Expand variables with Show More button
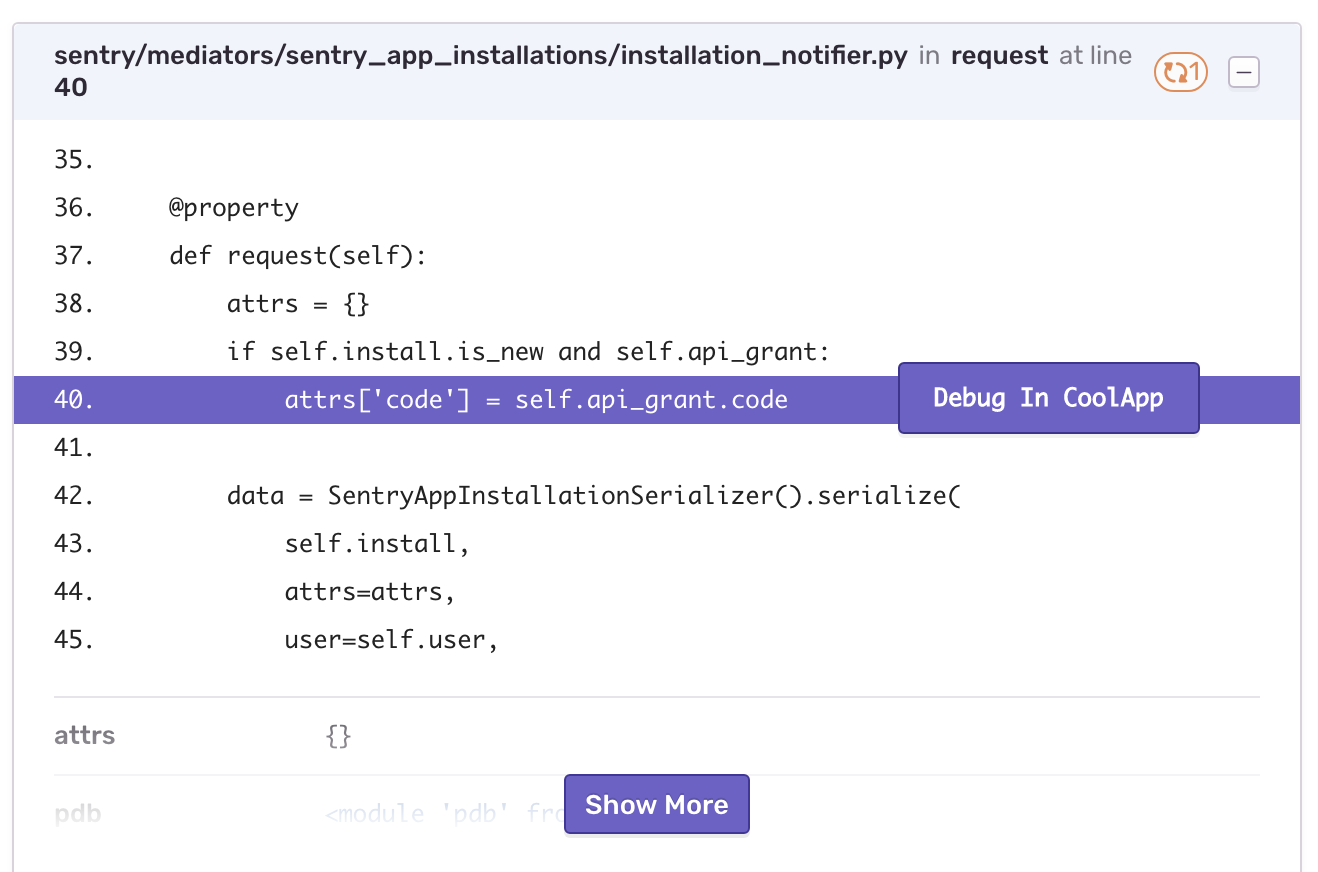Viewport: 1318px width, 872px height. click(656, 804)
